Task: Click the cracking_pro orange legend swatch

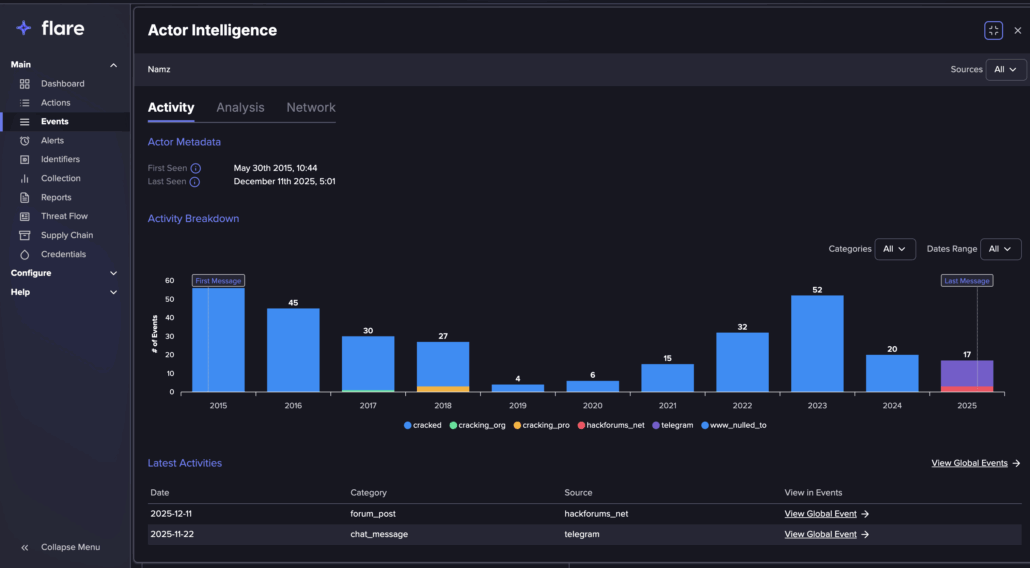Action: tap(518, 426)
